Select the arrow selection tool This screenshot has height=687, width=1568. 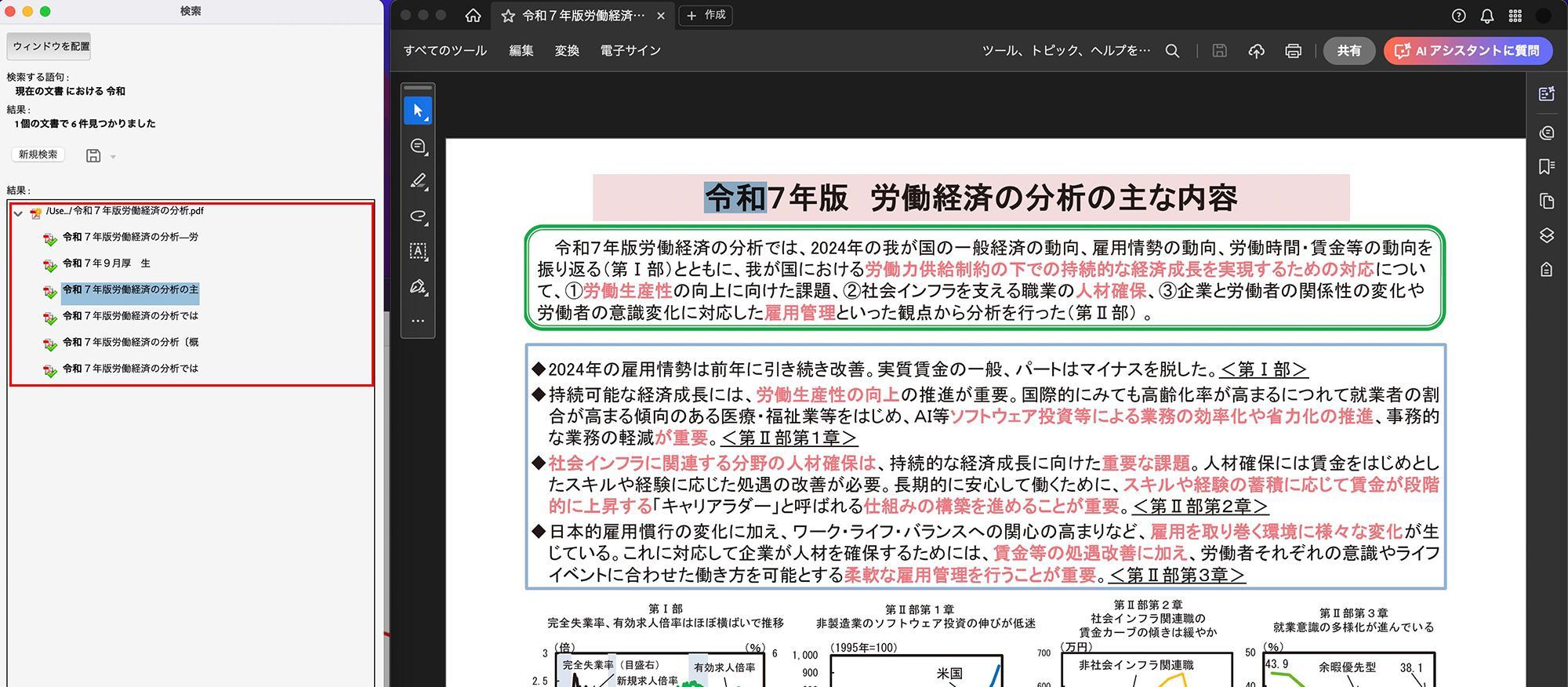point(418,111)
